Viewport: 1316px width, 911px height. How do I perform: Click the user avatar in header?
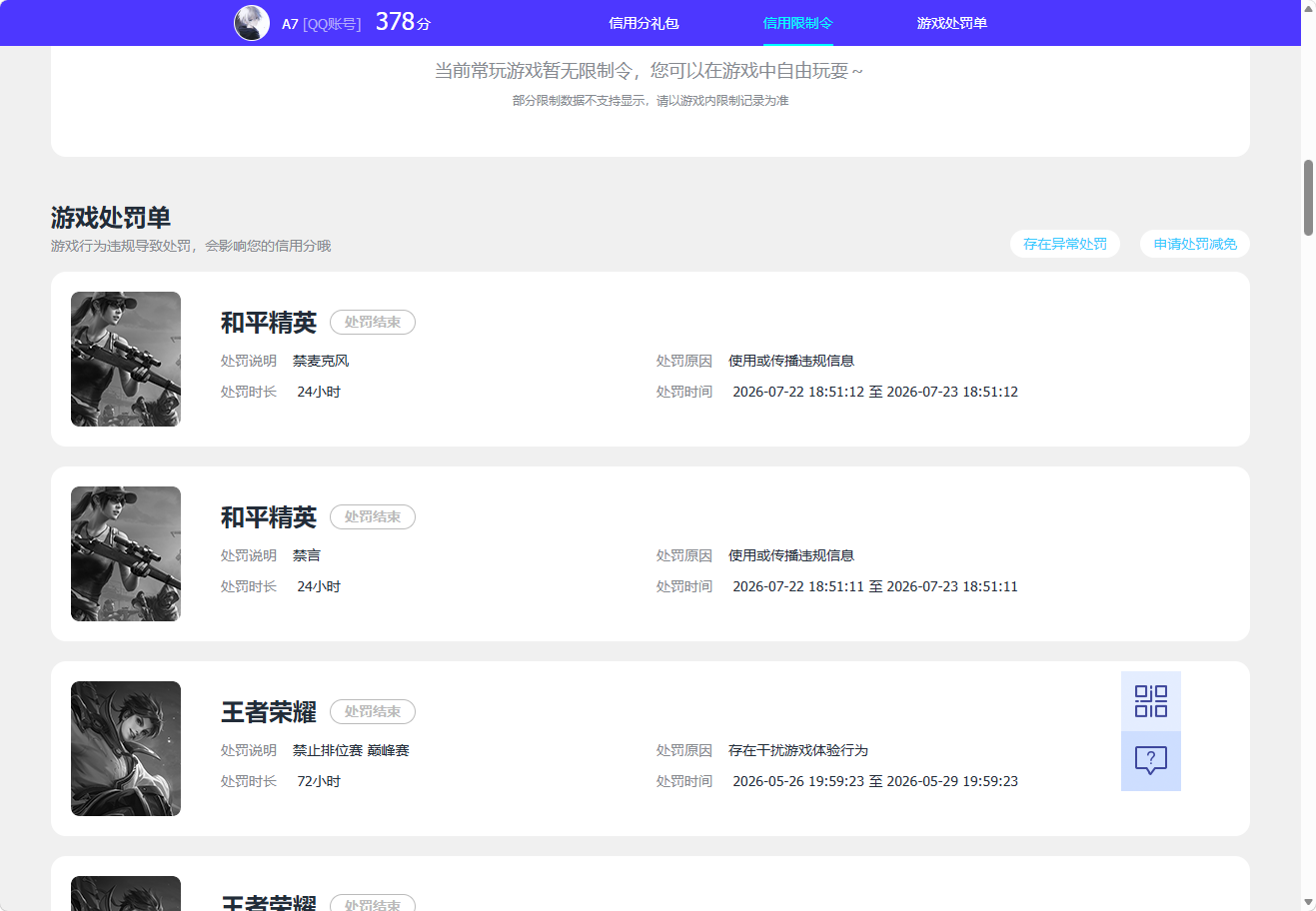click(252, 23)
